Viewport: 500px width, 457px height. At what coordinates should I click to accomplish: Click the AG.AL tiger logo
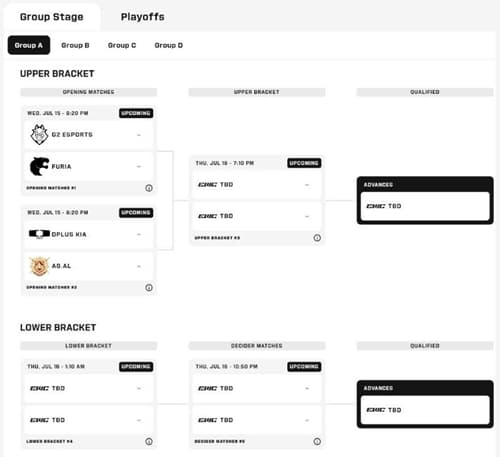pyautogui.click(x=39, y=266)
